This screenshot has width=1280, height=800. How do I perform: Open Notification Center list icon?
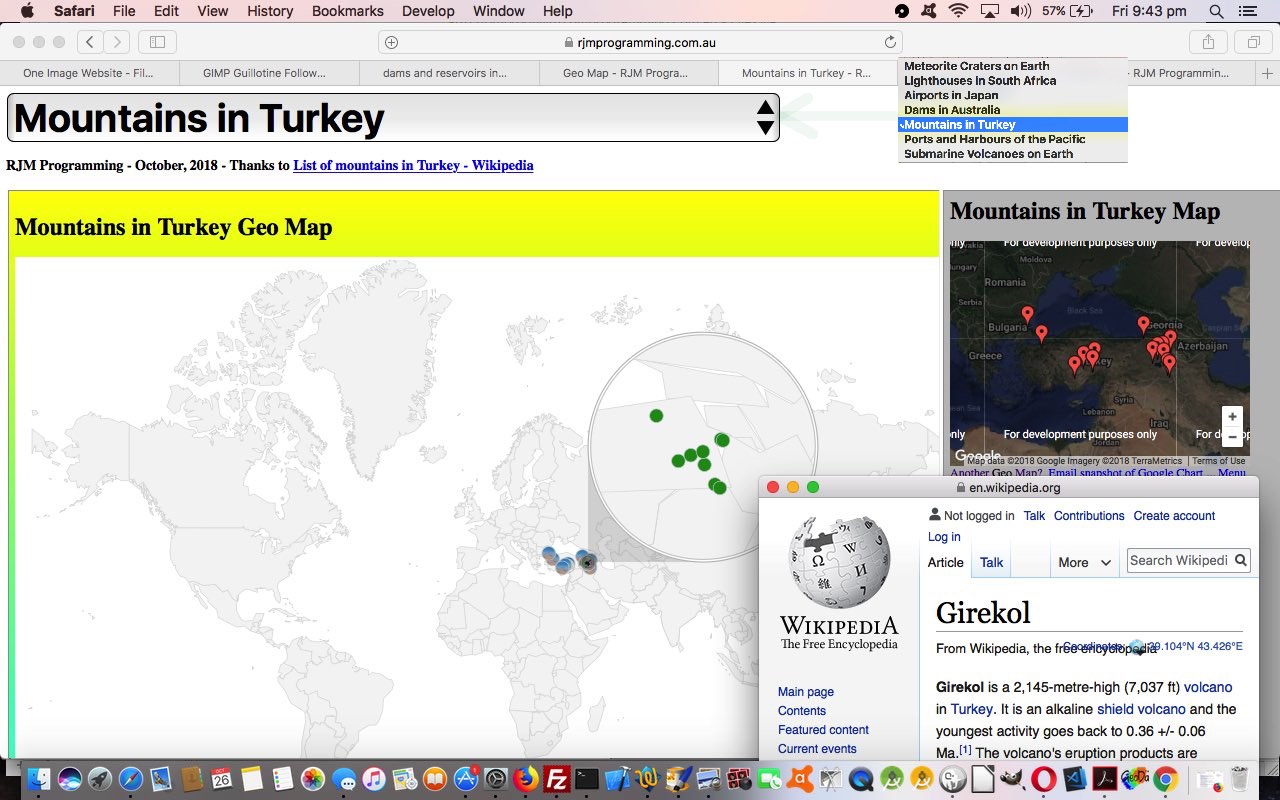1248,11
